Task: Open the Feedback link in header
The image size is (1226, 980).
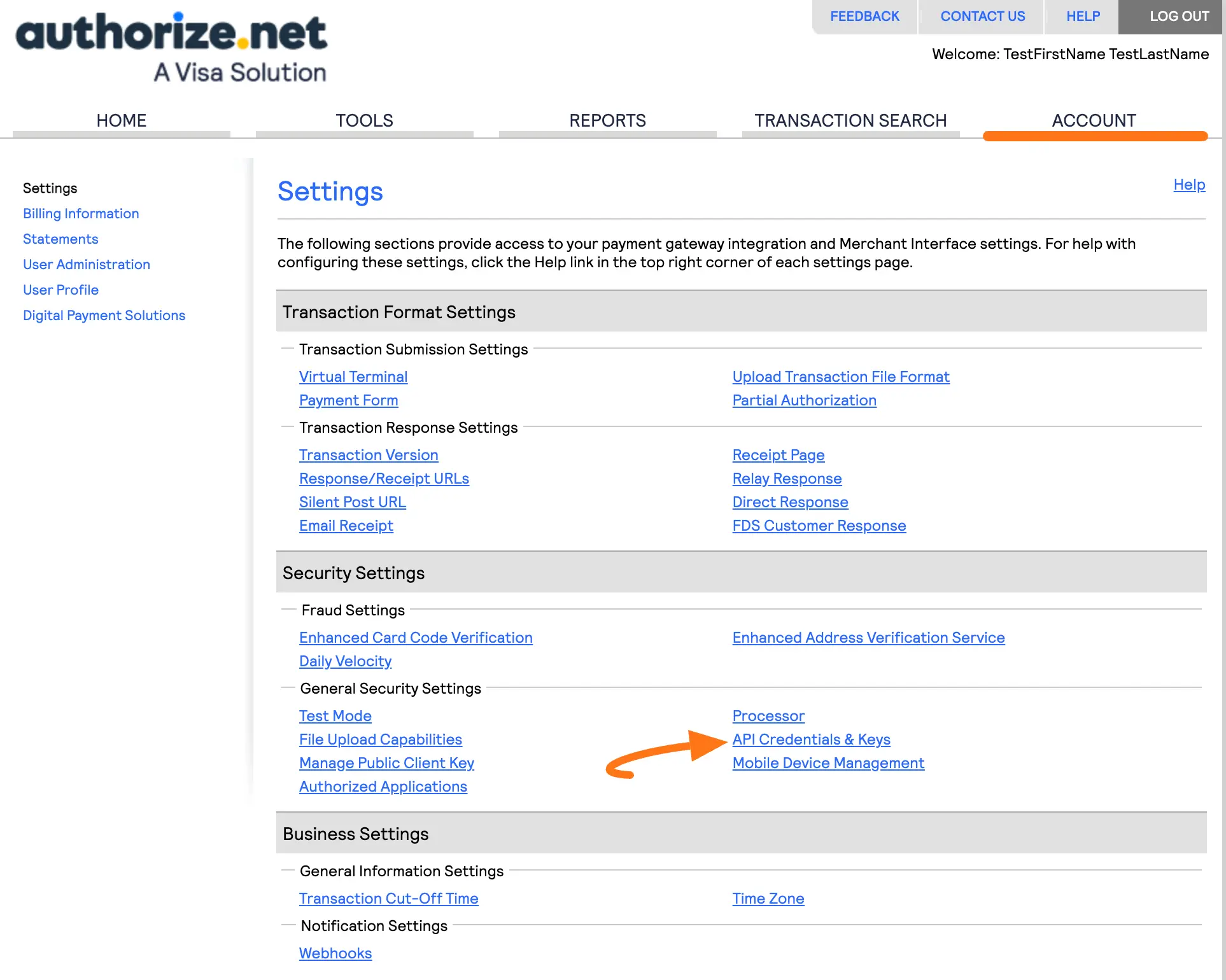Action: pyautogui.click(x=864, y=17)
